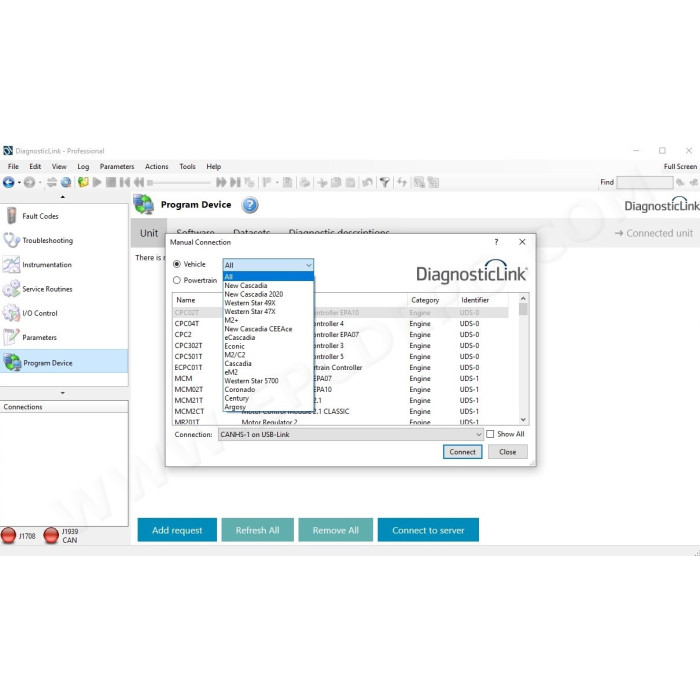
Task: Click the Category column header
Action: pos(432,300)
